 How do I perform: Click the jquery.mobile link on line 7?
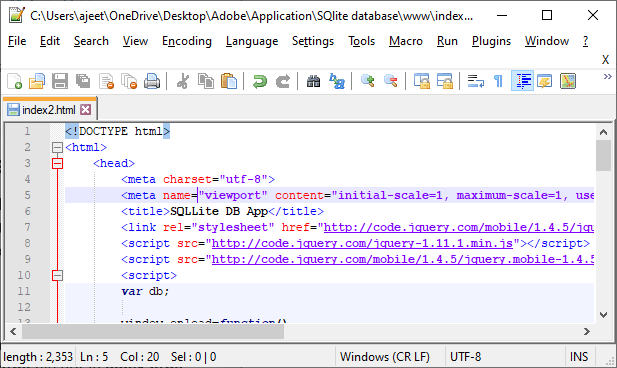click(459, 227)
